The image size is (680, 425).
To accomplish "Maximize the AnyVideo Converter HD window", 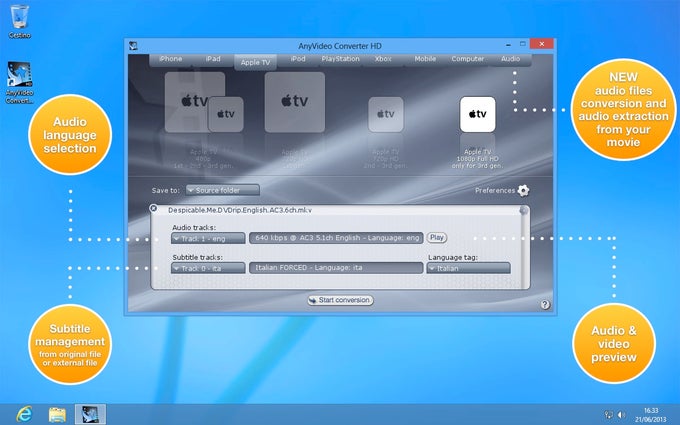I will (x=523, y=44).
